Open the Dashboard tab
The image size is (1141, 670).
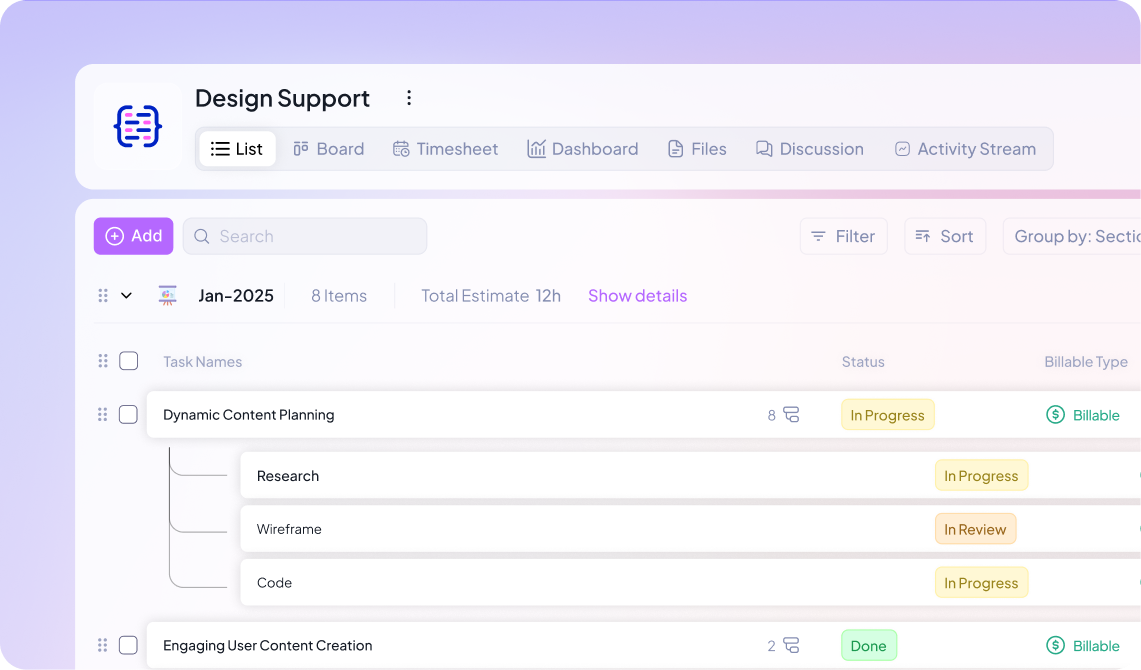tap(583, 149)
